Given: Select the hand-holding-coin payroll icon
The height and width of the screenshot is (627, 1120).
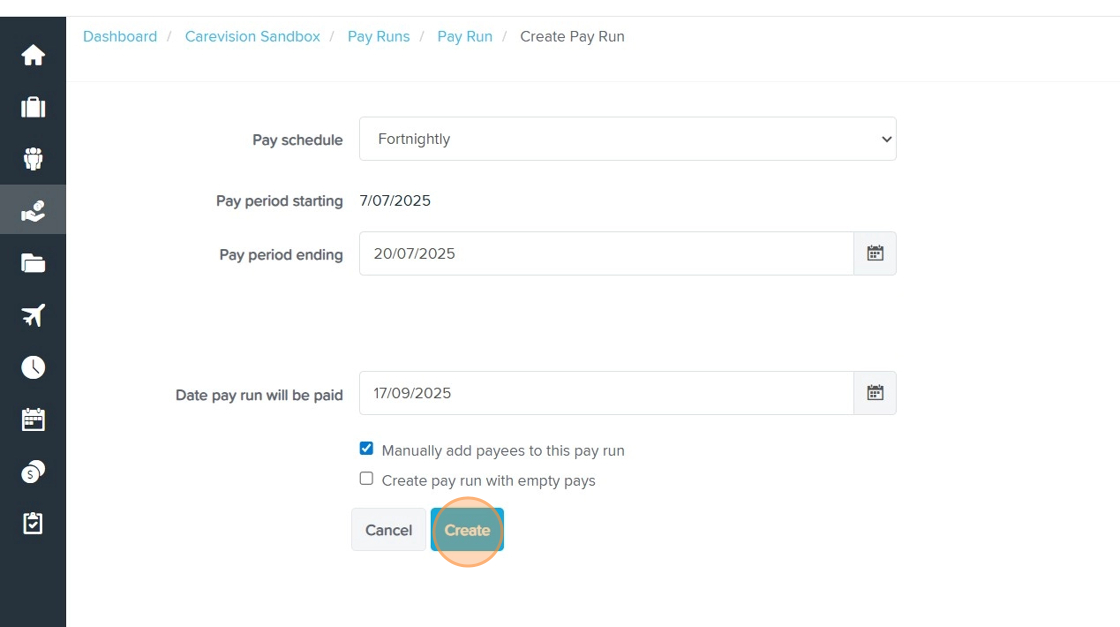Looking at the screenshot, I should [x=33, y=211].
